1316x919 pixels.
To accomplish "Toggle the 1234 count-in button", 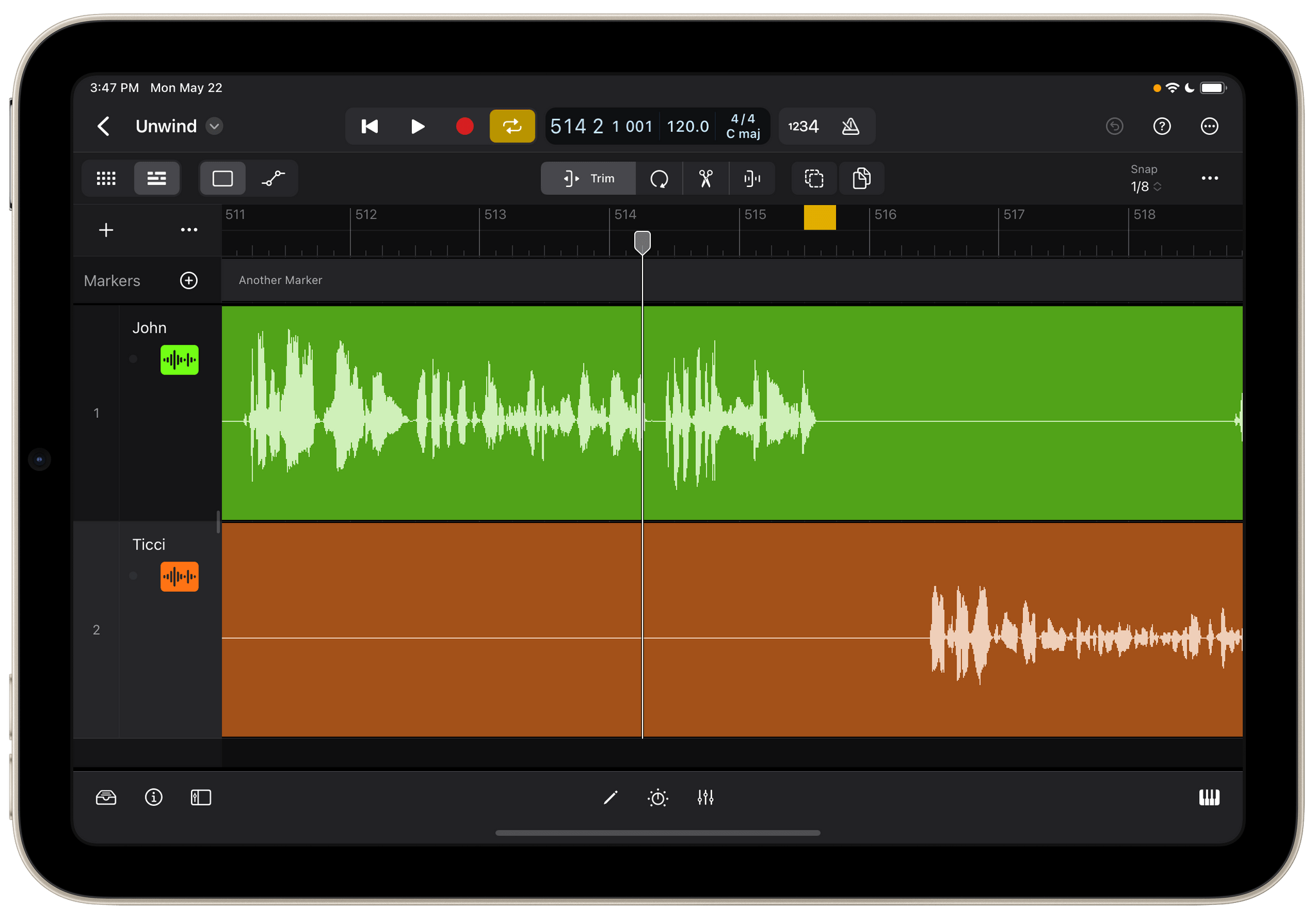I will pyautogui.click(x=803, y=127).
